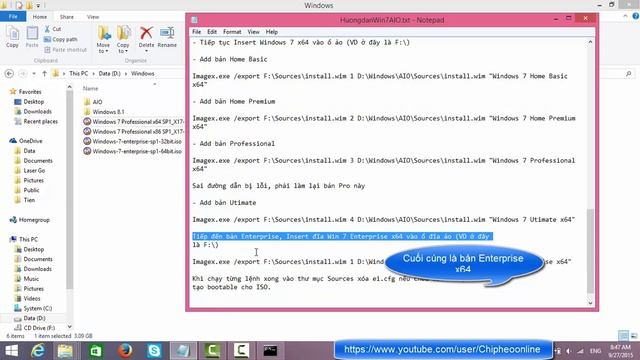This screenshot has width=640, height=360.
Task: Click Windows in the address breadcrumb
Action: (x=142, y=73)
